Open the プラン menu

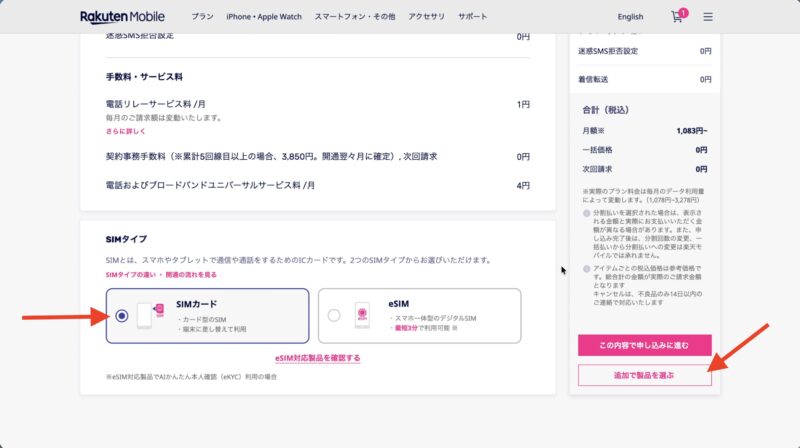tap(202, 17)
